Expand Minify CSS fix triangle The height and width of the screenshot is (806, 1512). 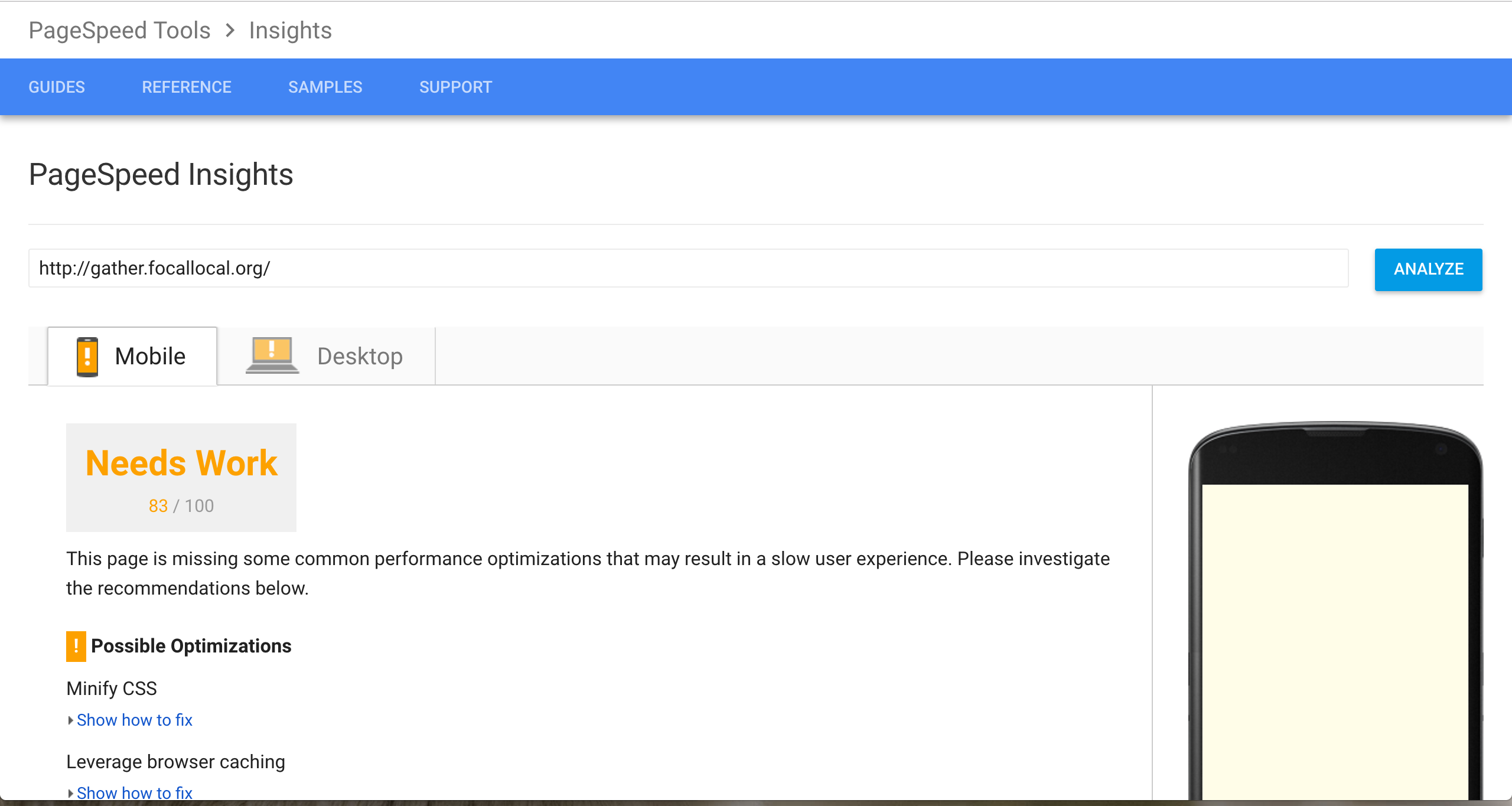pyautogui.click(x=70, y=720)
